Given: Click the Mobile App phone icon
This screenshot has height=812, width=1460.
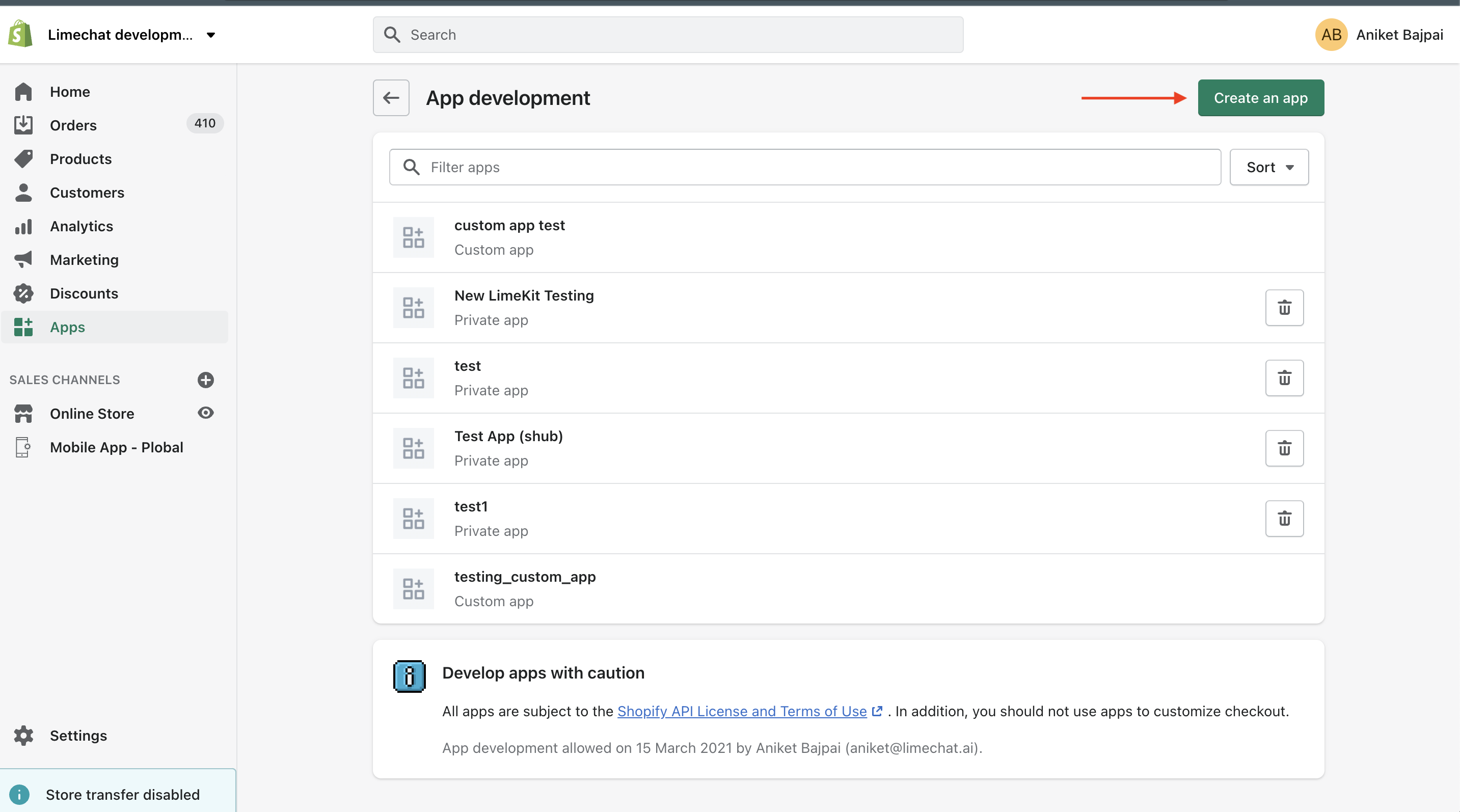Looking at the screenshot, I should [x=23, y=447].
